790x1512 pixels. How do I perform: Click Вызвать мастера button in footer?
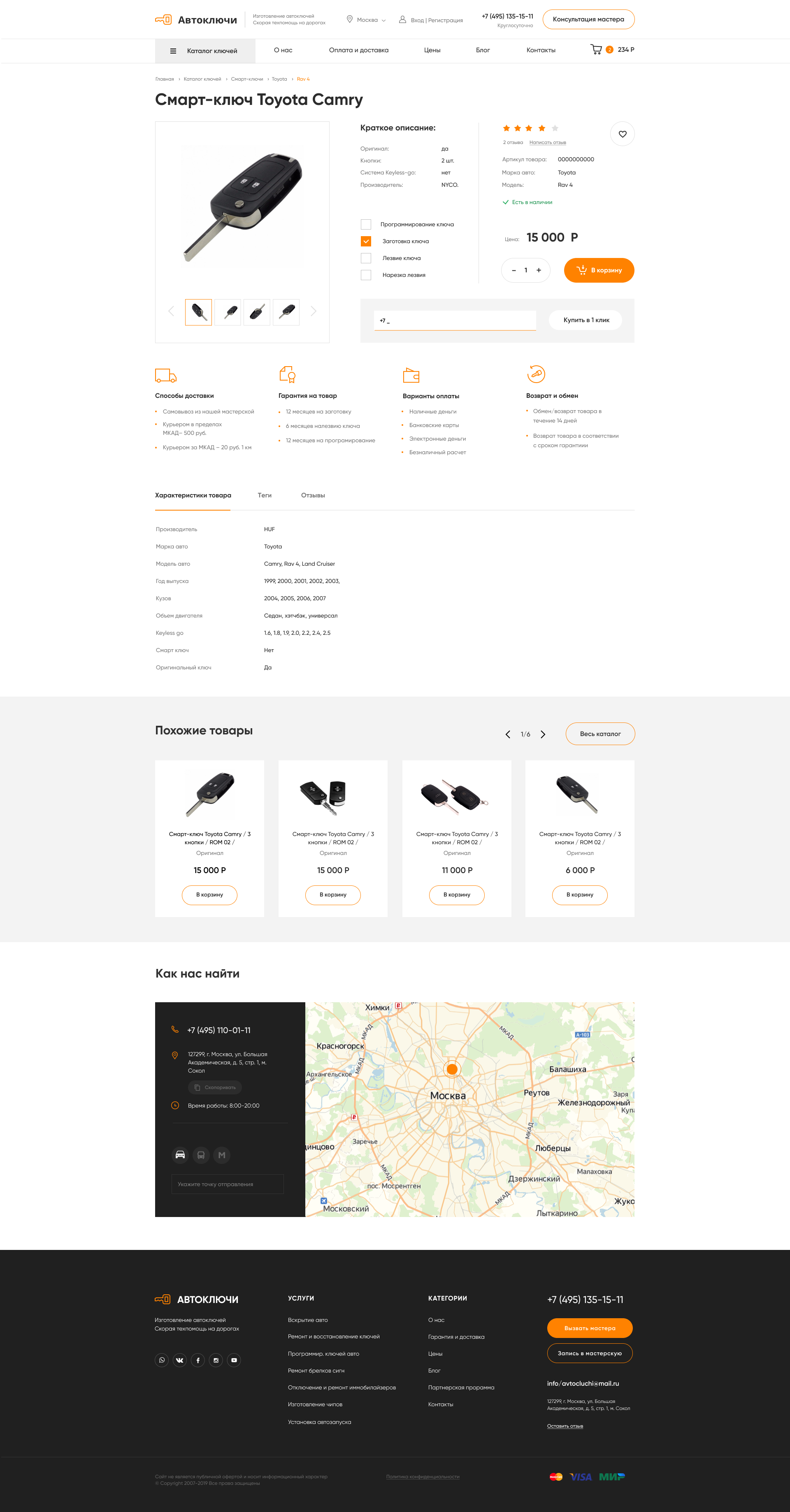(x=590, y=1328)
